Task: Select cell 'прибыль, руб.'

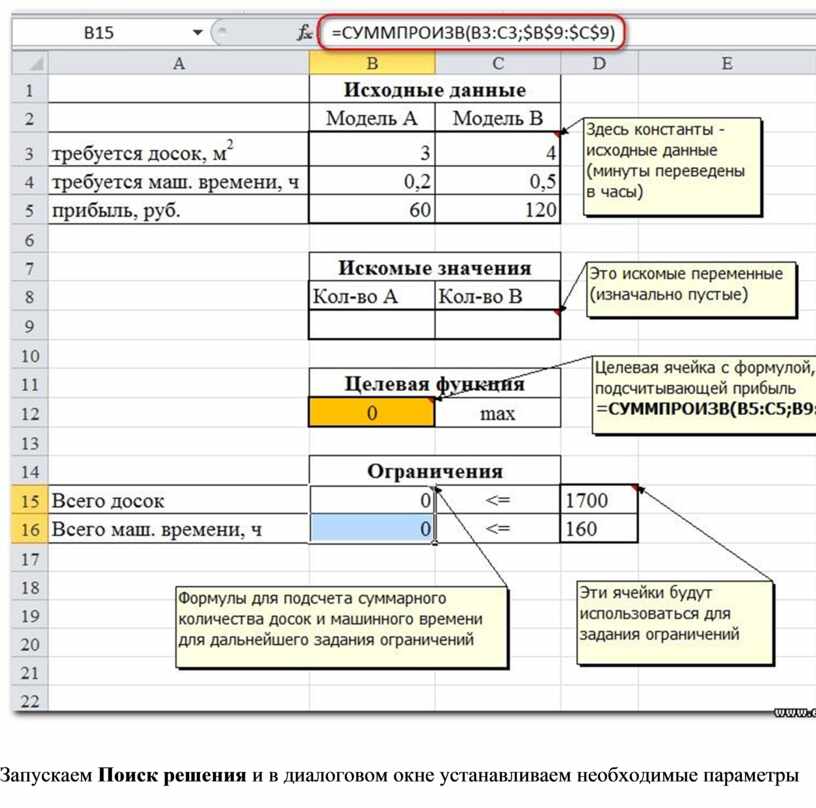Action: coord(178,210)
